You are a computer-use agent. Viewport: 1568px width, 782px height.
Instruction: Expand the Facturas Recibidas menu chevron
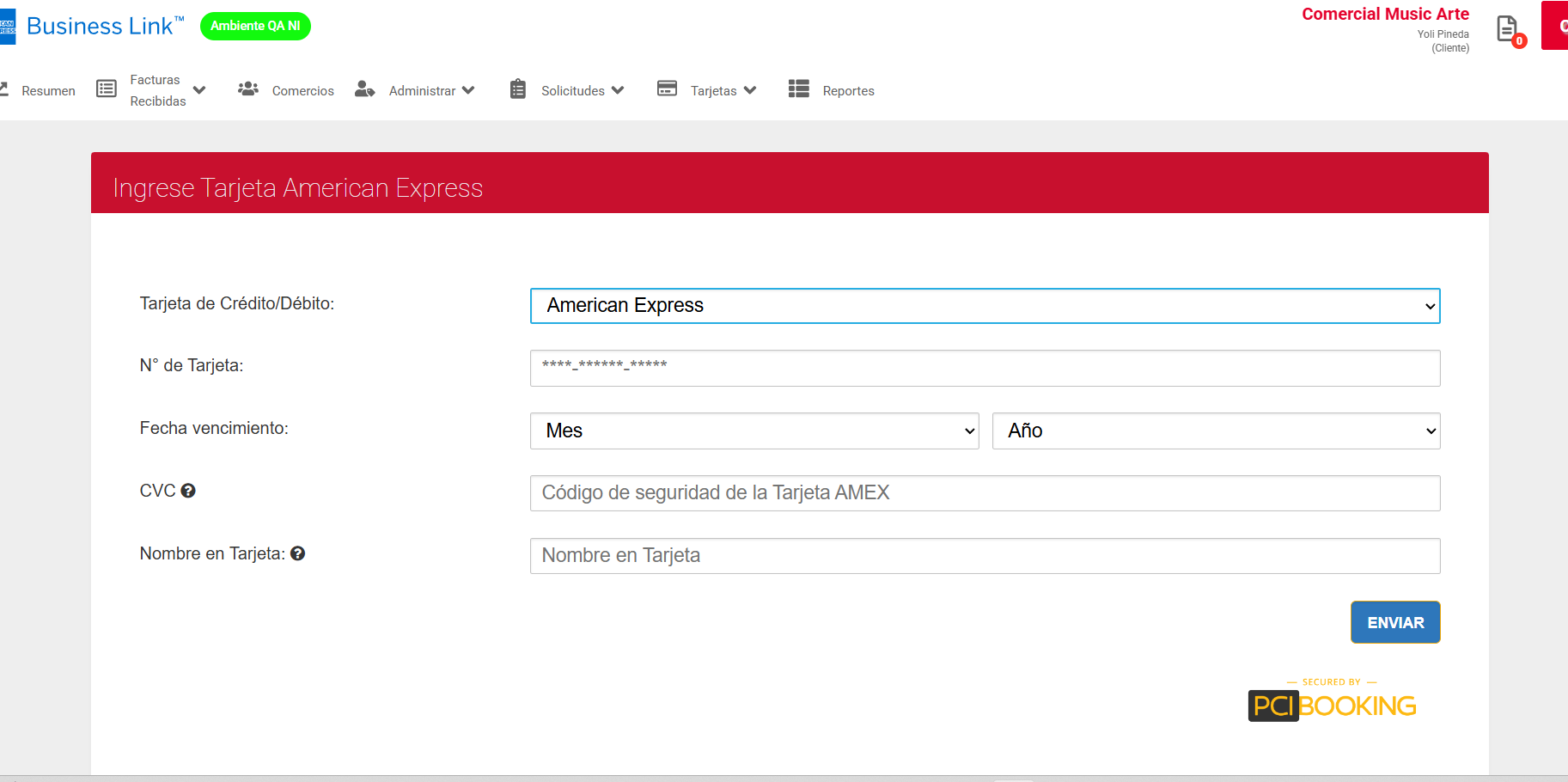pyautogui.click(x=199, y=90)
